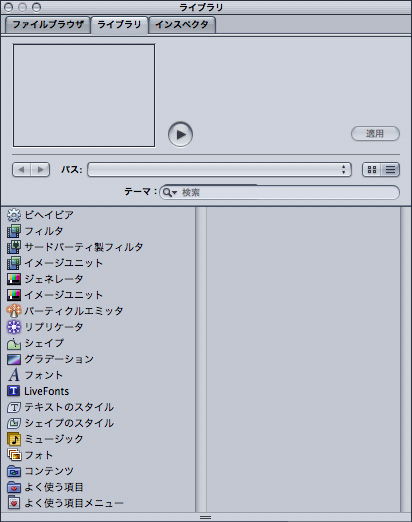This screenshot has width=412, height=522.
Task: Open the フォント letter A icon
Action: point(14,375)
